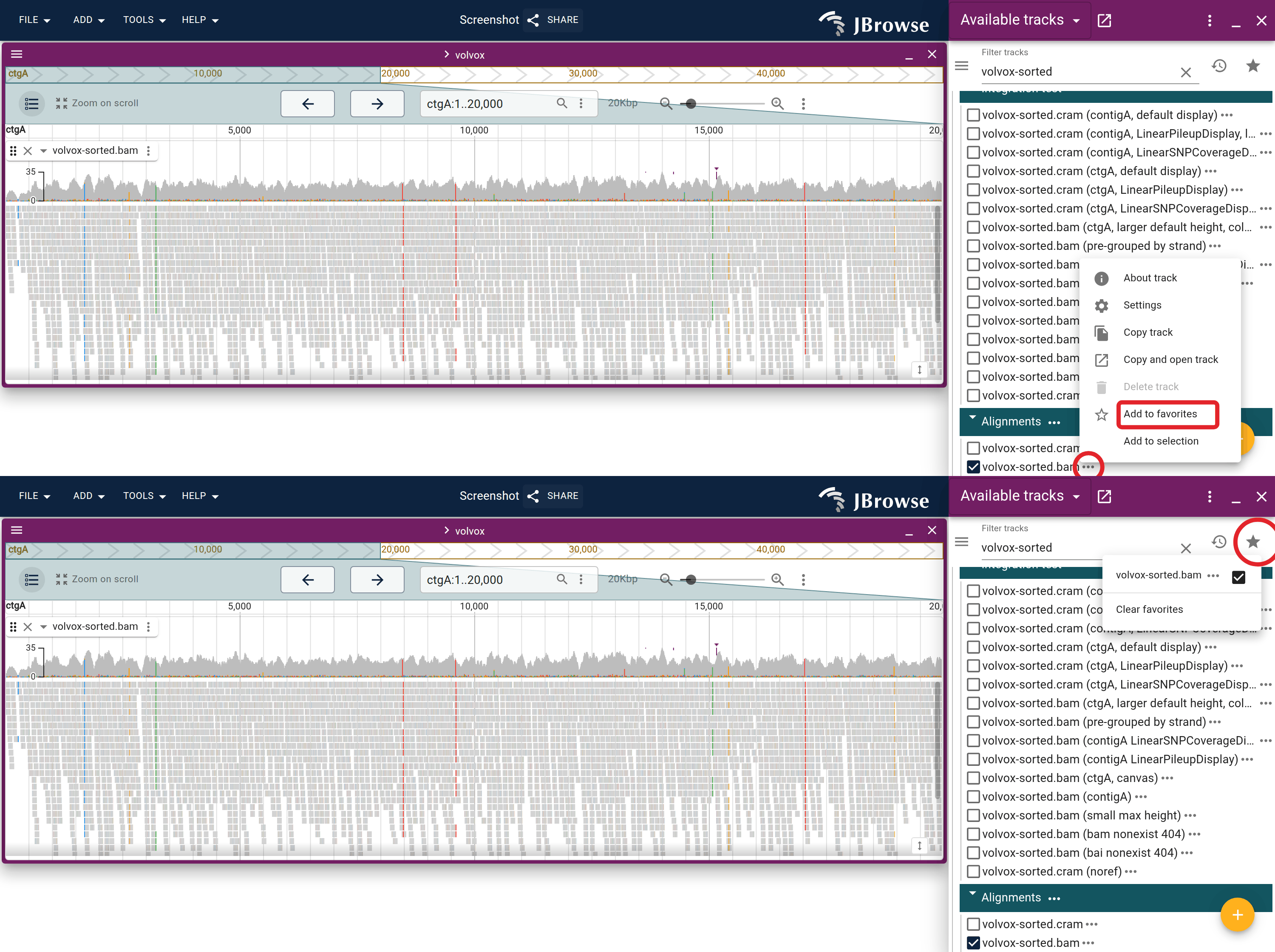Click the Screenshot session name, upper screenshot
The image size is (1275, 952).
[x=489, y=20]
